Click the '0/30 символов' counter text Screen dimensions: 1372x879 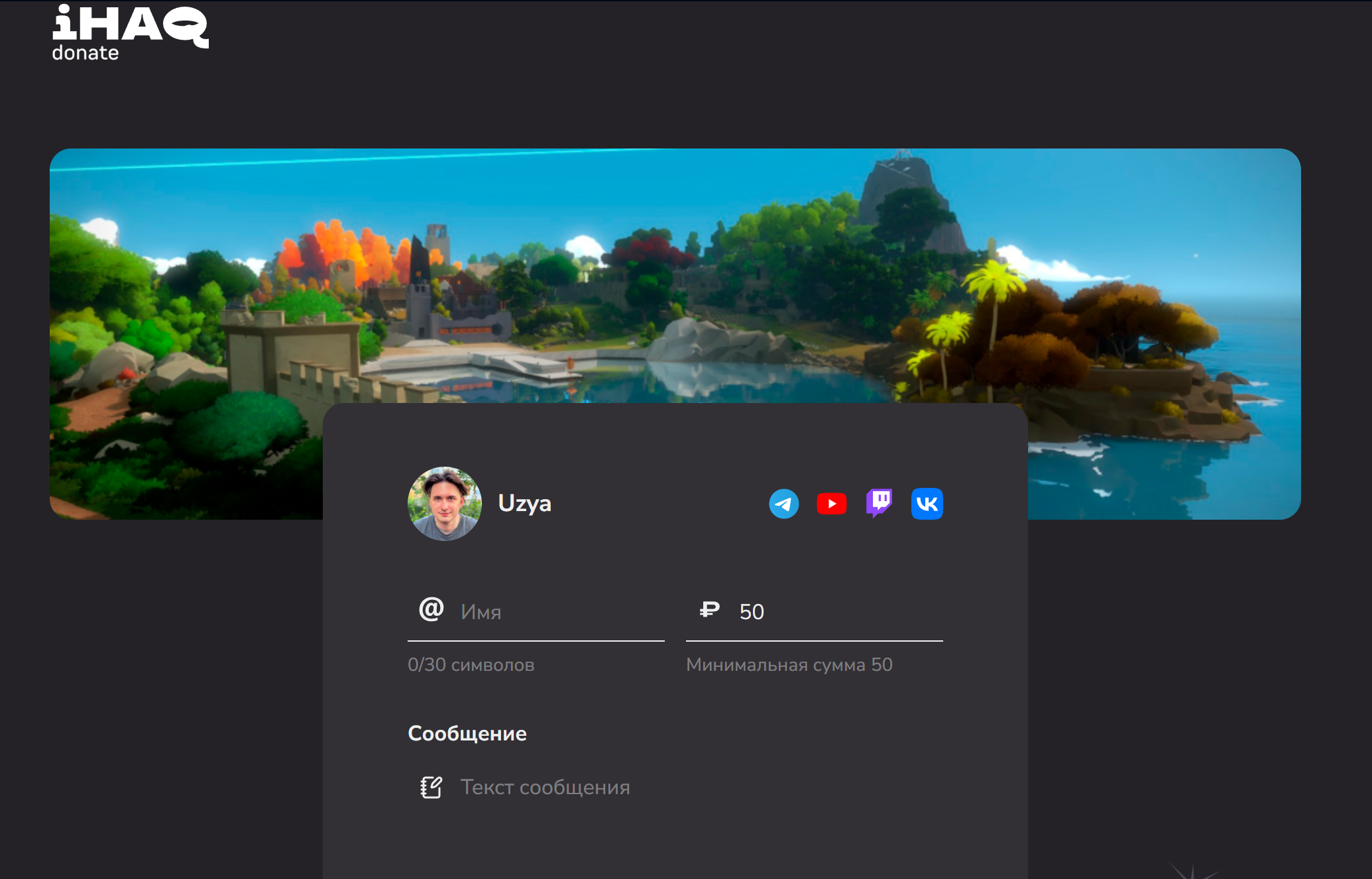(471, 665)
